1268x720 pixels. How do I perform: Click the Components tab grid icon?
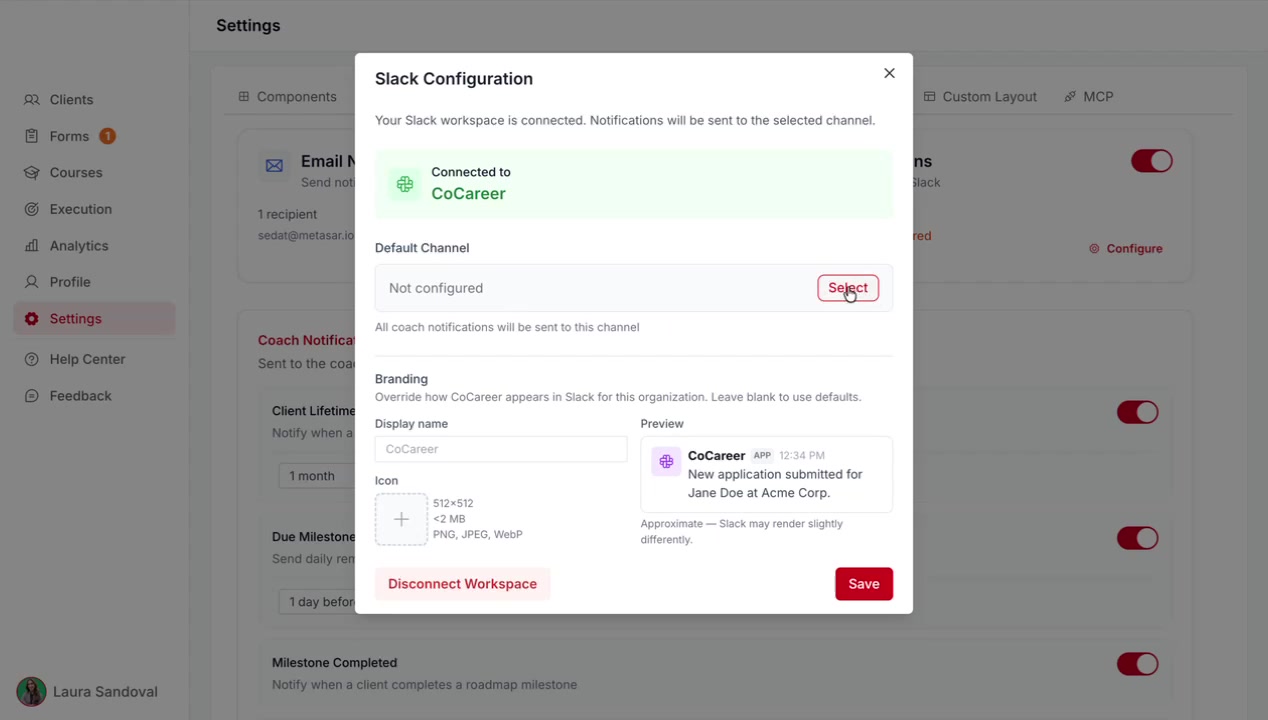[x=243, y=97]
